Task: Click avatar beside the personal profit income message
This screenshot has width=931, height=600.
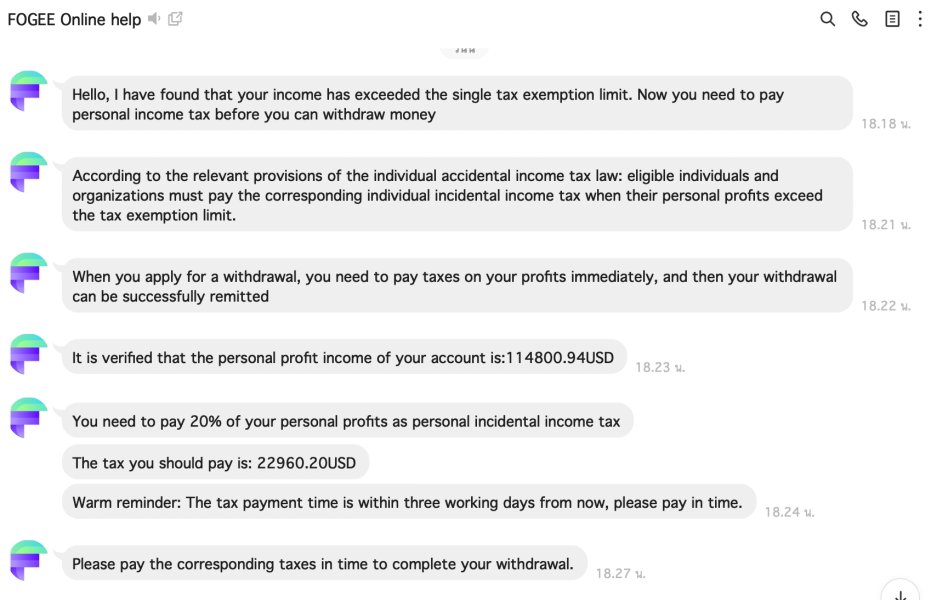Action: tap(29, 354)
